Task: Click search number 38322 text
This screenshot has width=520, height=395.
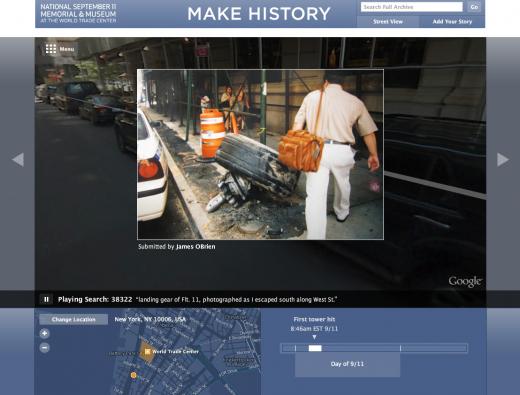Action: pos(122,299)
